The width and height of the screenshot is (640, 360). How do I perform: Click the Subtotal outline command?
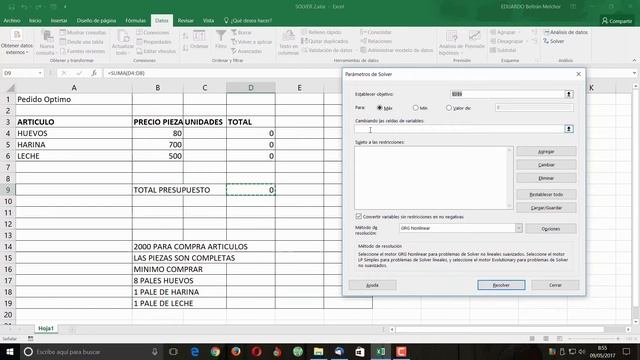pos(503,50)
